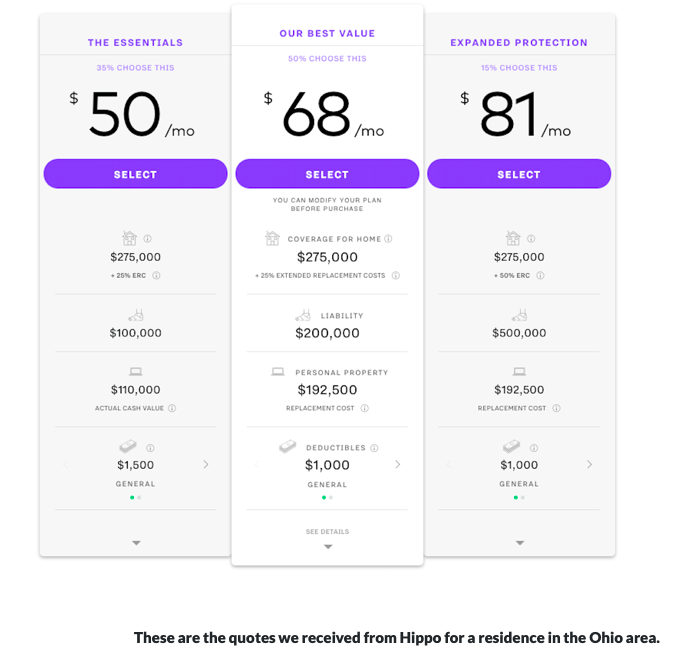Open the See Details link
Image resolution: width=684 pixels, height=663 pixels.
click(x=327, y=532)
